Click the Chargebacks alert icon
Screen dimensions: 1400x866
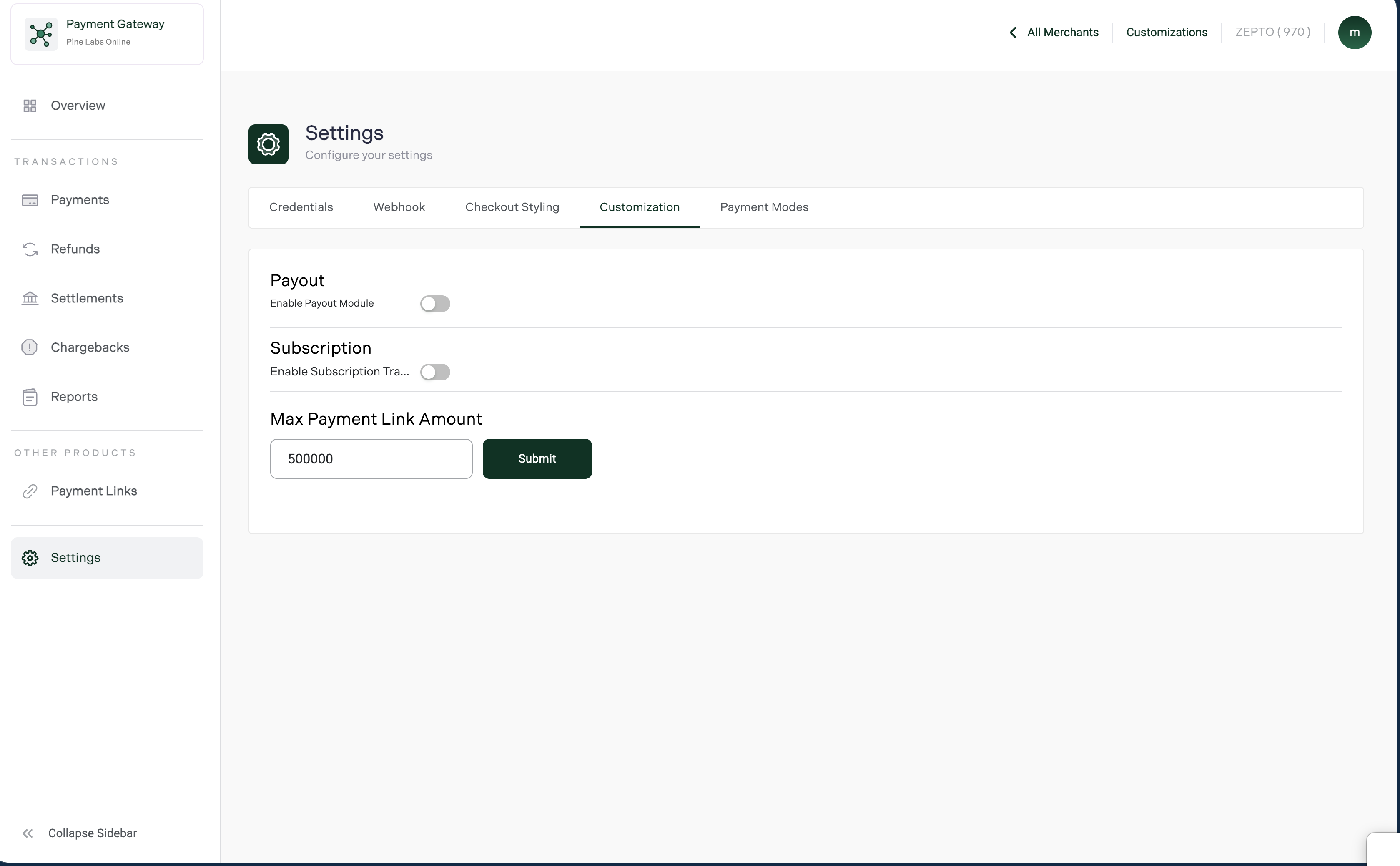point(30,347)
